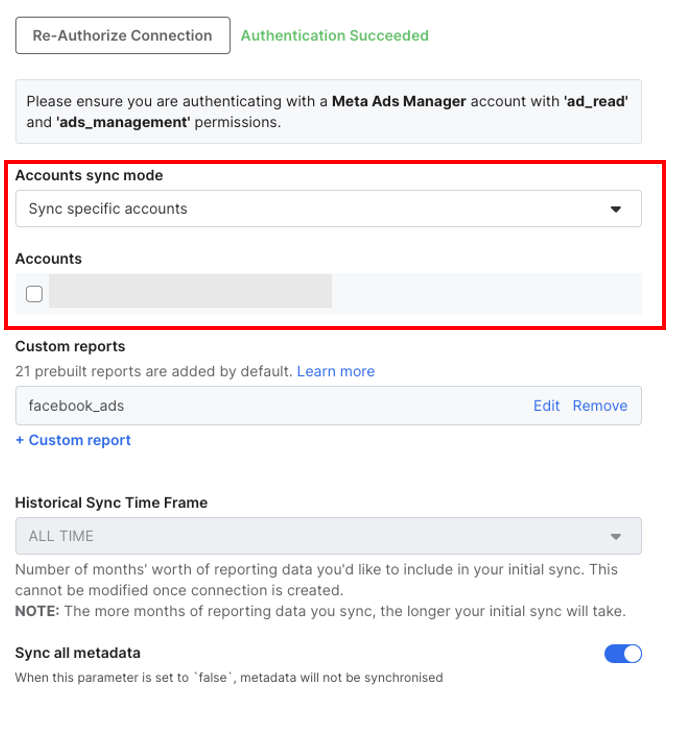674x734 pixels.
Task: Remove the facebook_ads custom report
Action: (600, 406)
